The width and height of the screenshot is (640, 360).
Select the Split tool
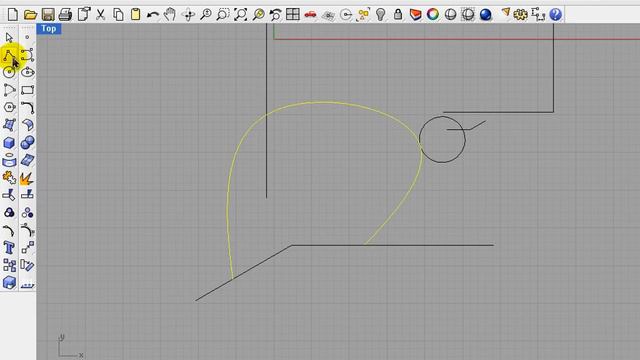pyautogui.click(x=27, y=195)
